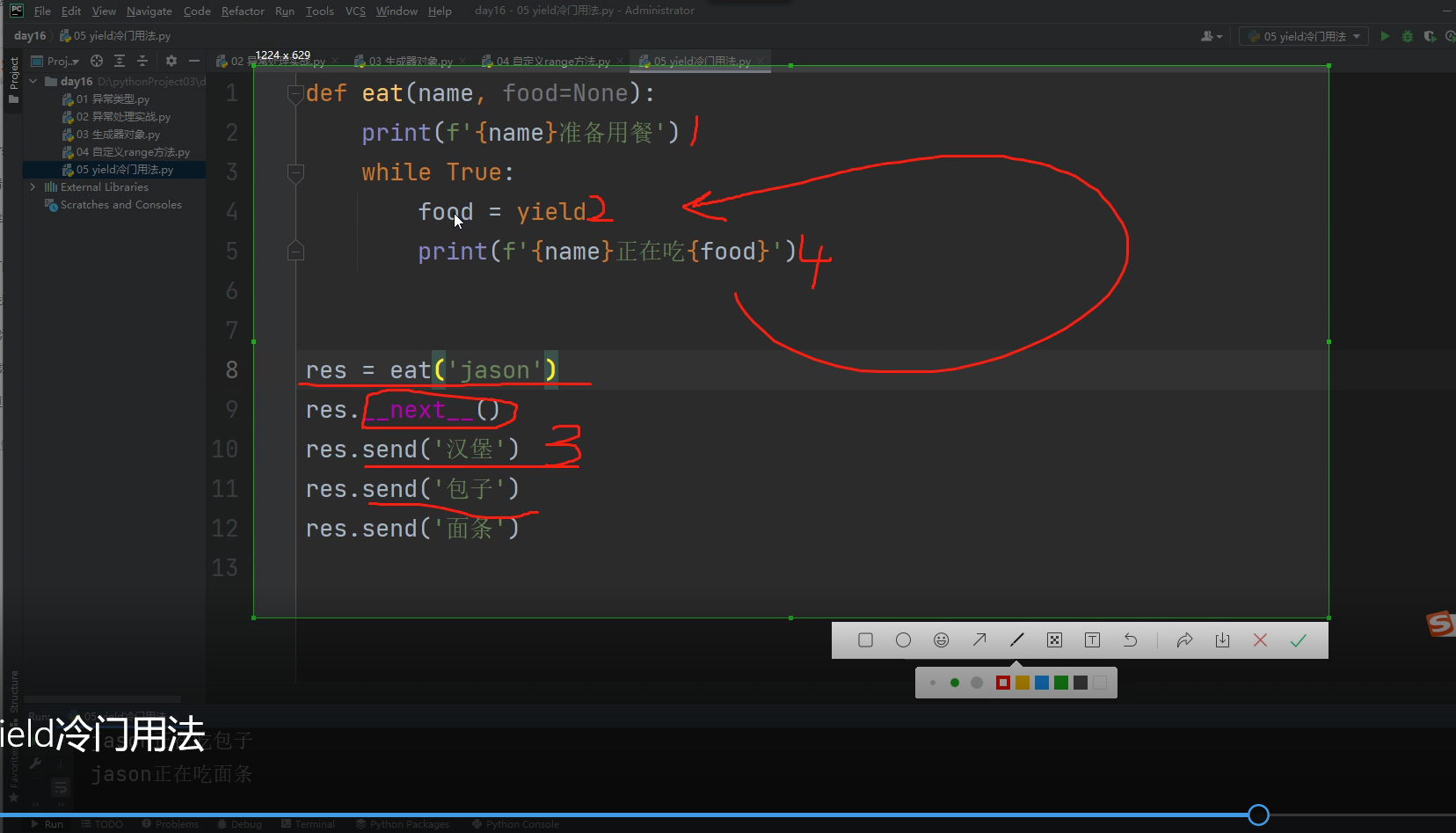Open the emoji sticker tool
1456x833 pixels.
tap(941, 640)
